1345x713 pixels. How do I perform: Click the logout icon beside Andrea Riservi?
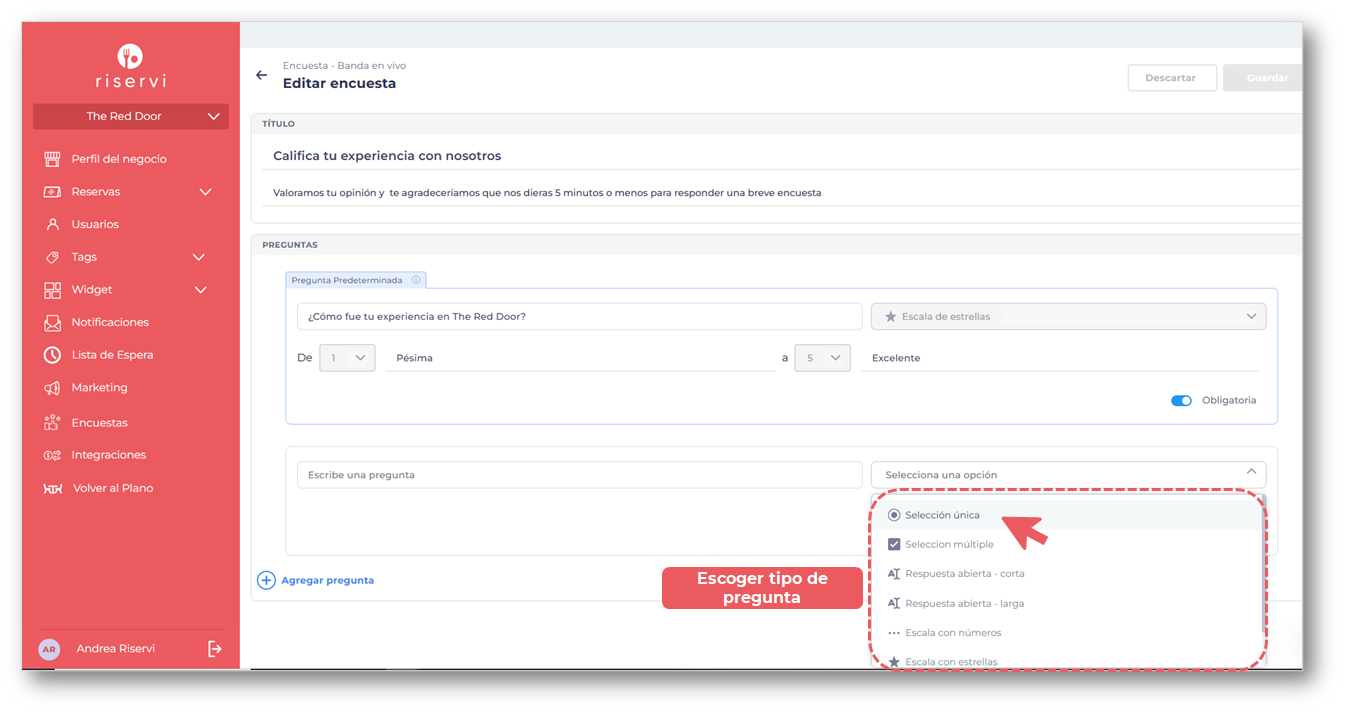pos(214,649)
